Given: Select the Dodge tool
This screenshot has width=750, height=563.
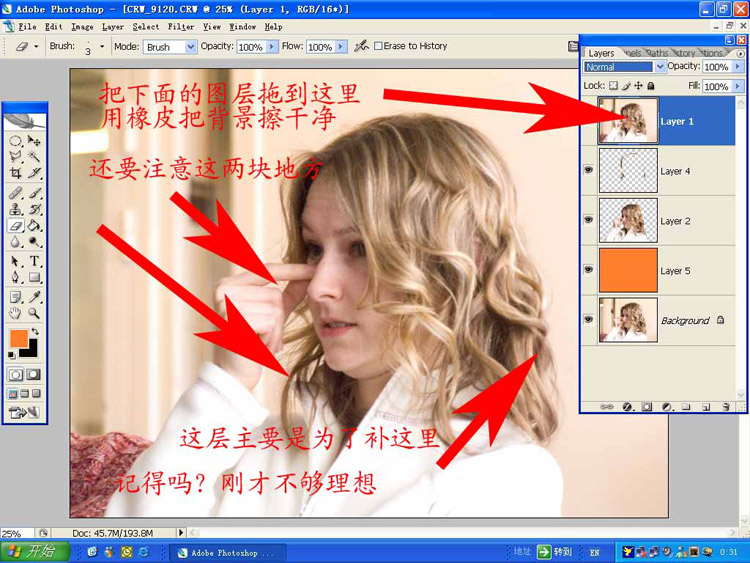Looking at the screenshot, I should pyautogui.click(x=34, y=242).
